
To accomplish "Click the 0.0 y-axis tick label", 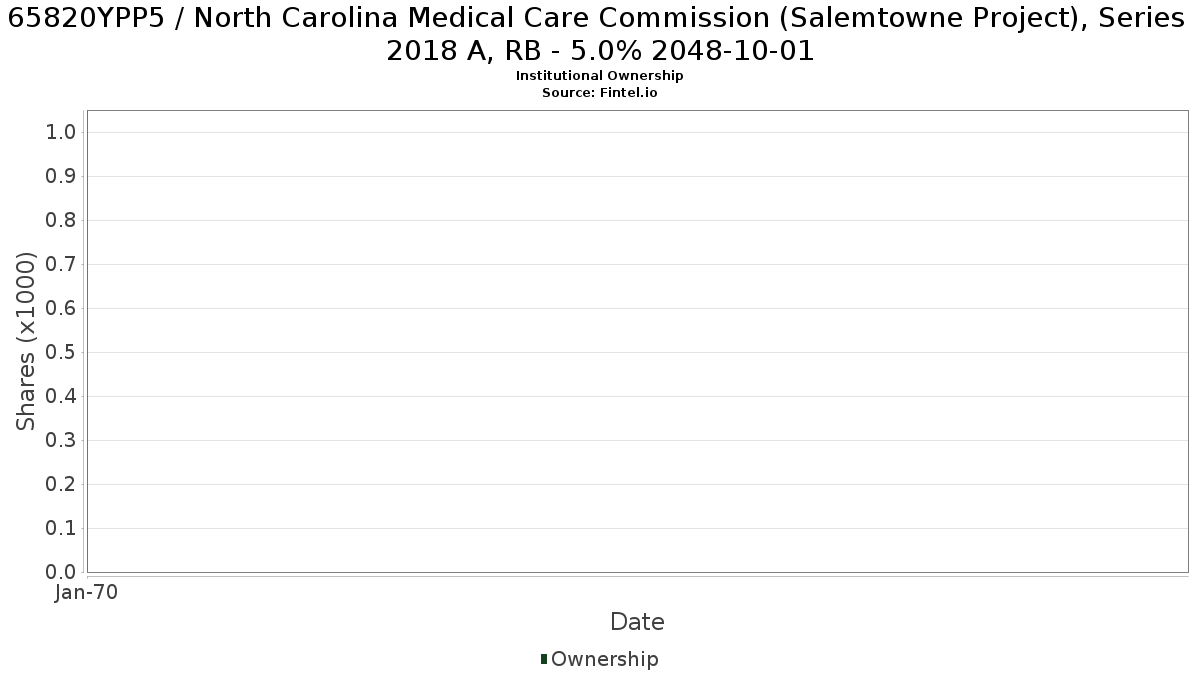I will pos(62,573).
